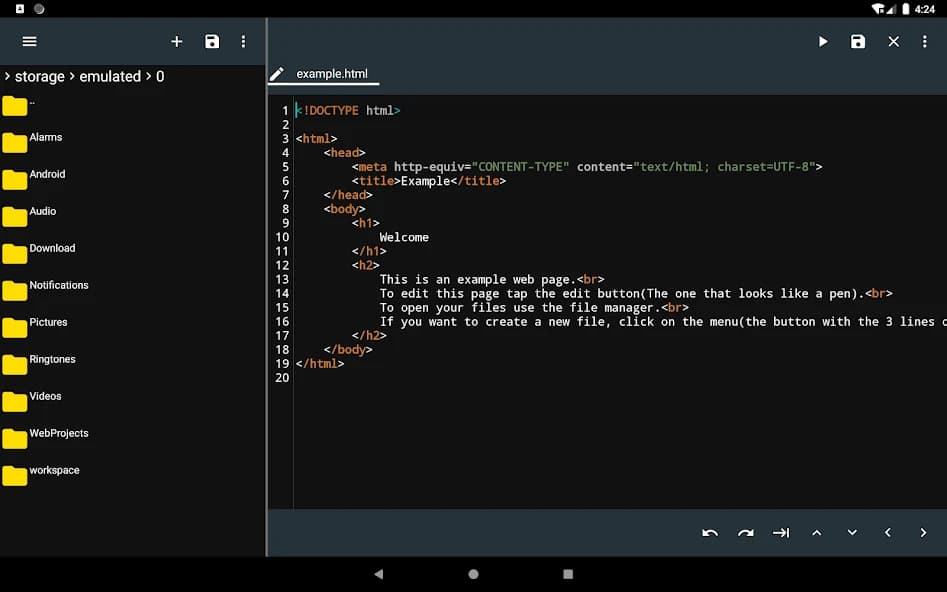Viewport: 947px width, 592px height.
Task: Move cursor down using the down chevron icon
Action: pyautogui.click(x=852, y=532)
